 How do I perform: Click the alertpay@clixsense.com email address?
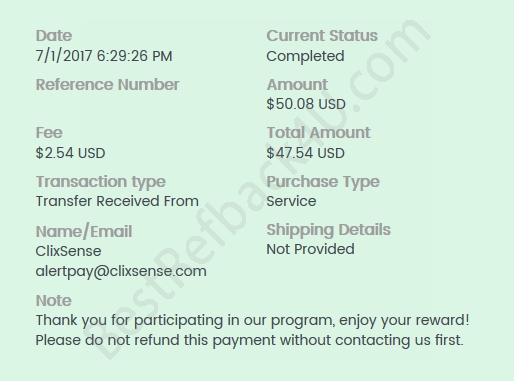(121, 271)
